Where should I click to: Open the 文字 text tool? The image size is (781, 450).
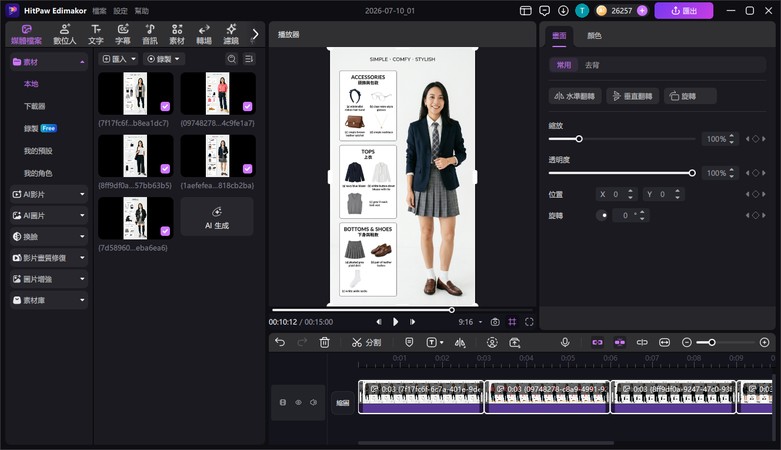(x=96, y=34)
